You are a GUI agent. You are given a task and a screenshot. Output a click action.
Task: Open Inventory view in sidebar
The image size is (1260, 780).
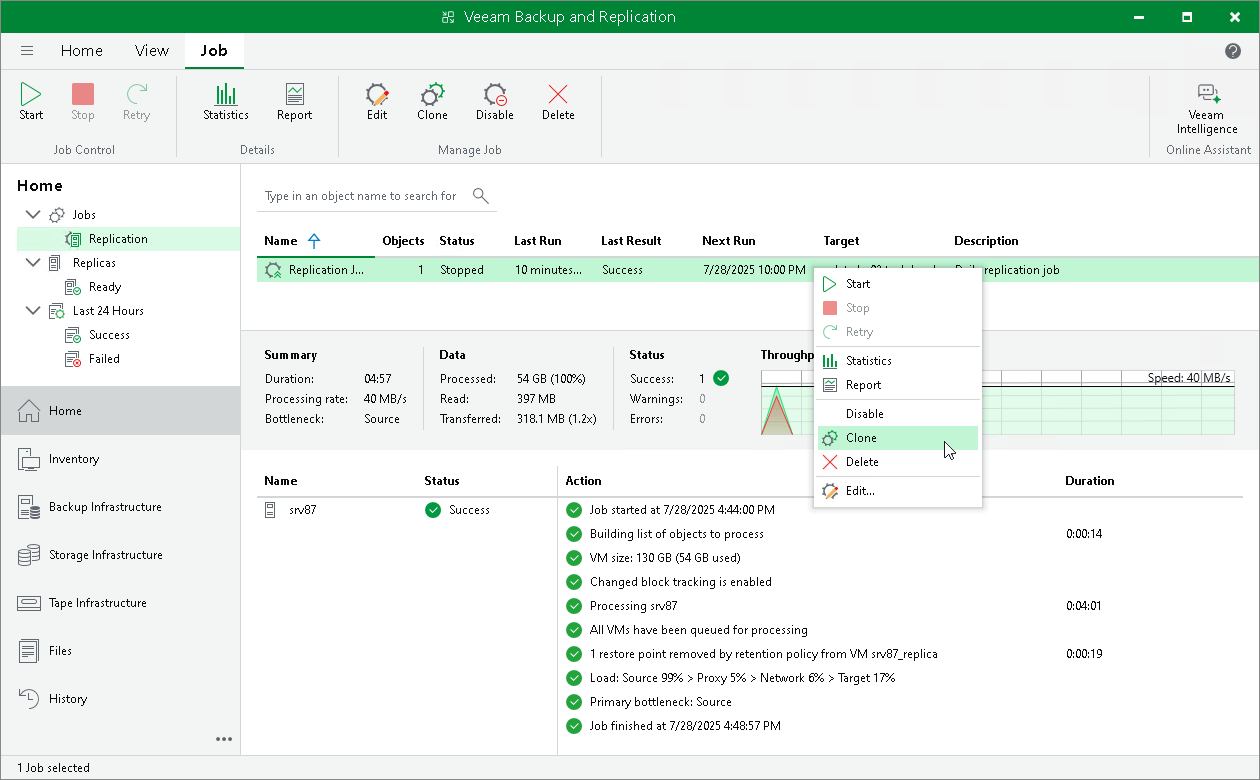pyautogui.click(x=120, y=459)
